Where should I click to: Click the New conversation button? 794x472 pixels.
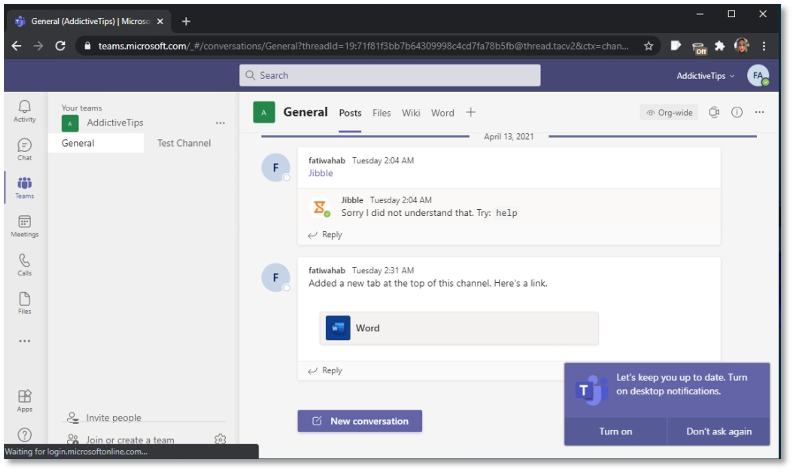(360, 421)
